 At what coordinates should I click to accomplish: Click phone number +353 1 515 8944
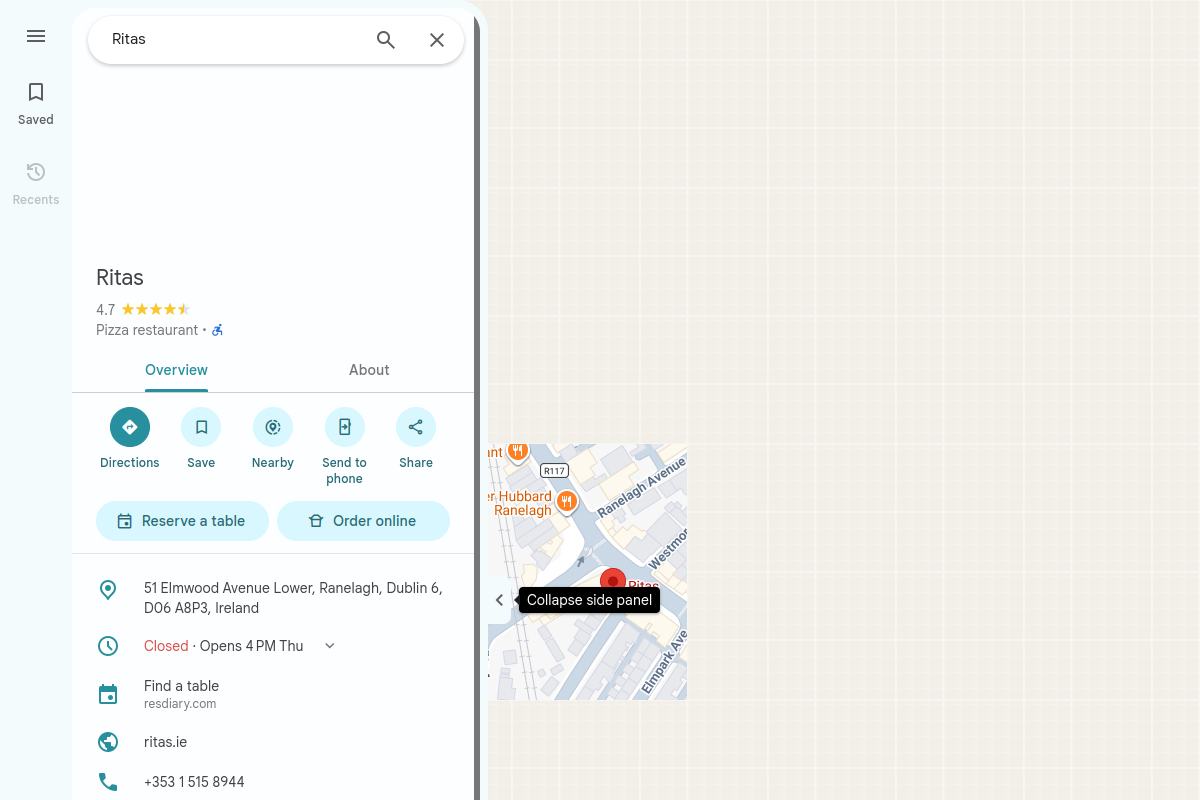(x=194, y=782)
